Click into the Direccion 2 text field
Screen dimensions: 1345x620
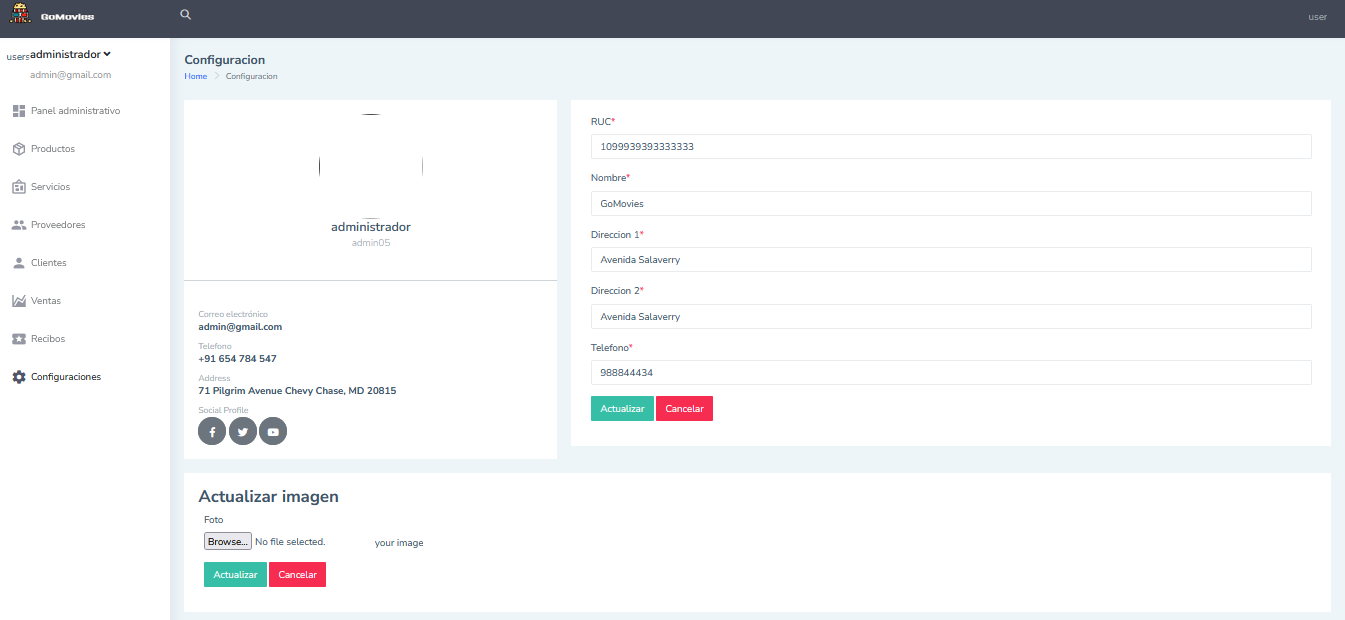(950, 317)
